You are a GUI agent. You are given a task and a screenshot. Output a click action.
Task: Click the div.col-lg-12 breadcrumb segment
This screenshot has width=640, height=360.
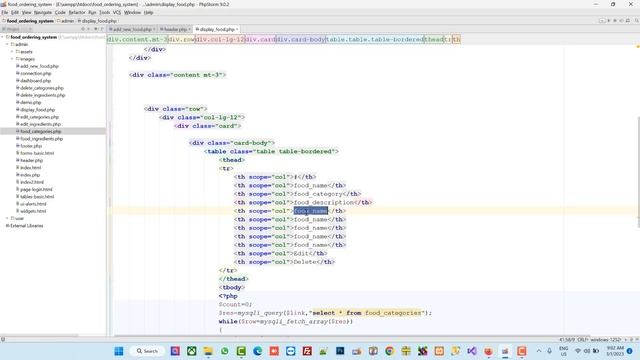(x=220, y=40)
